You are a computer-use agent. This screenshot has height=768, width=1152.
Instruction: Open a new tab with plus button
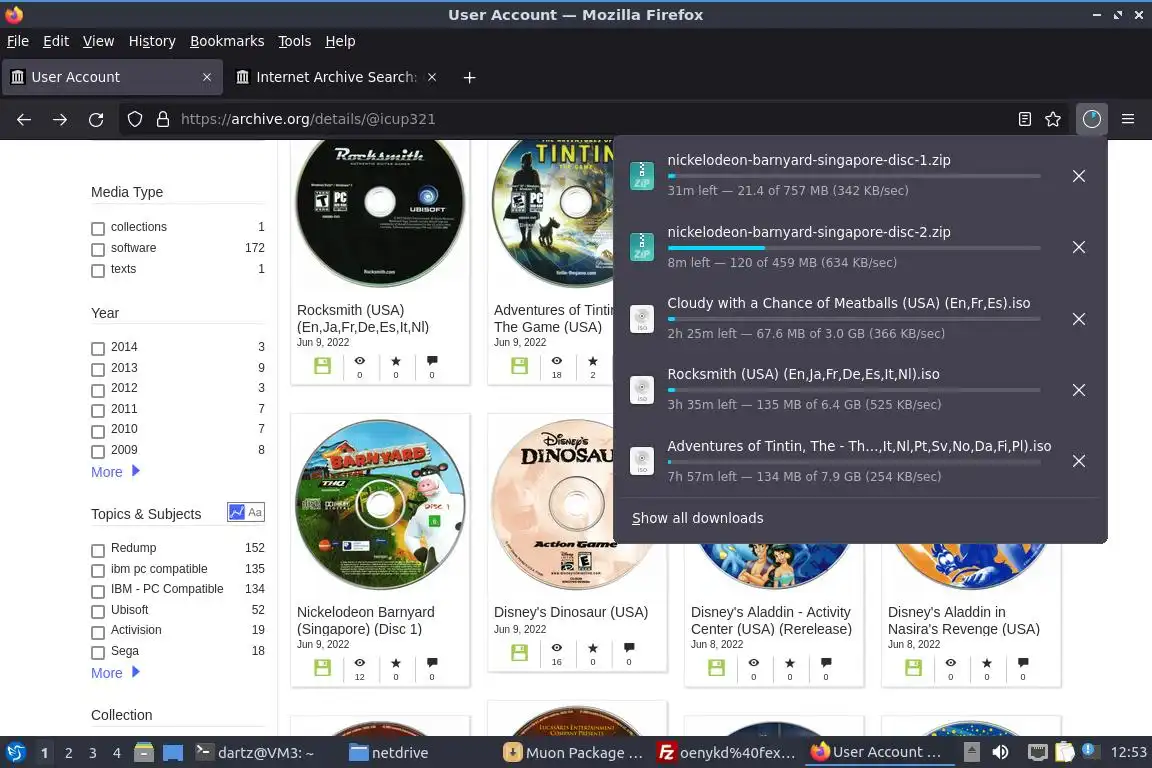pos(469,77)
